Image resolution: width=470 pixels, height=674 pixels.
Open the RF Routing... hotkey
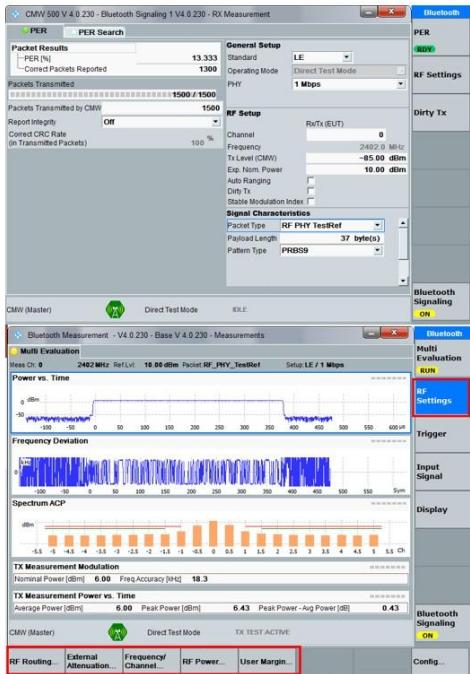pyautogui.click(x=36, y=661)
